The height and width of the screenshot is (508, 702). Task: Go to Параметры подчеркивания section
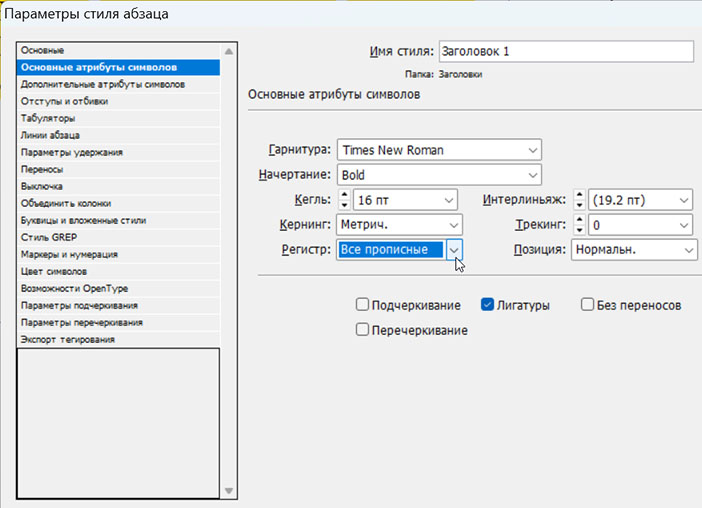(x=79, y=305)
